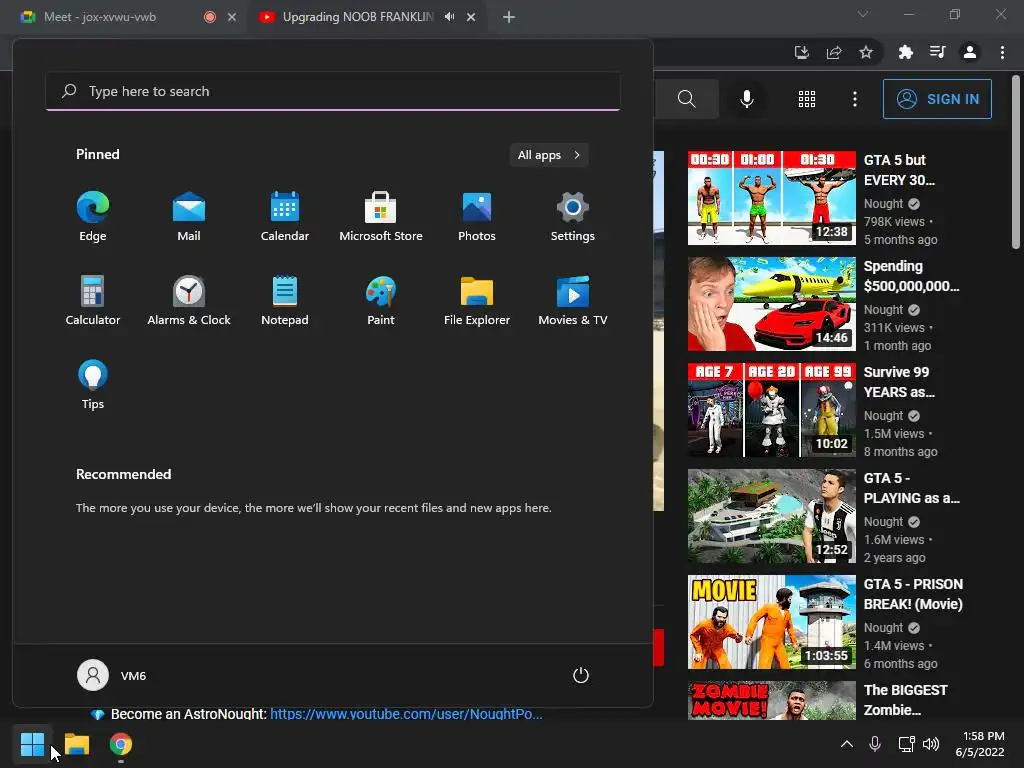This screenshot has height=768, width=1024.
Task: Open File Explorer from the taskbar
Action: pos(76,744)
